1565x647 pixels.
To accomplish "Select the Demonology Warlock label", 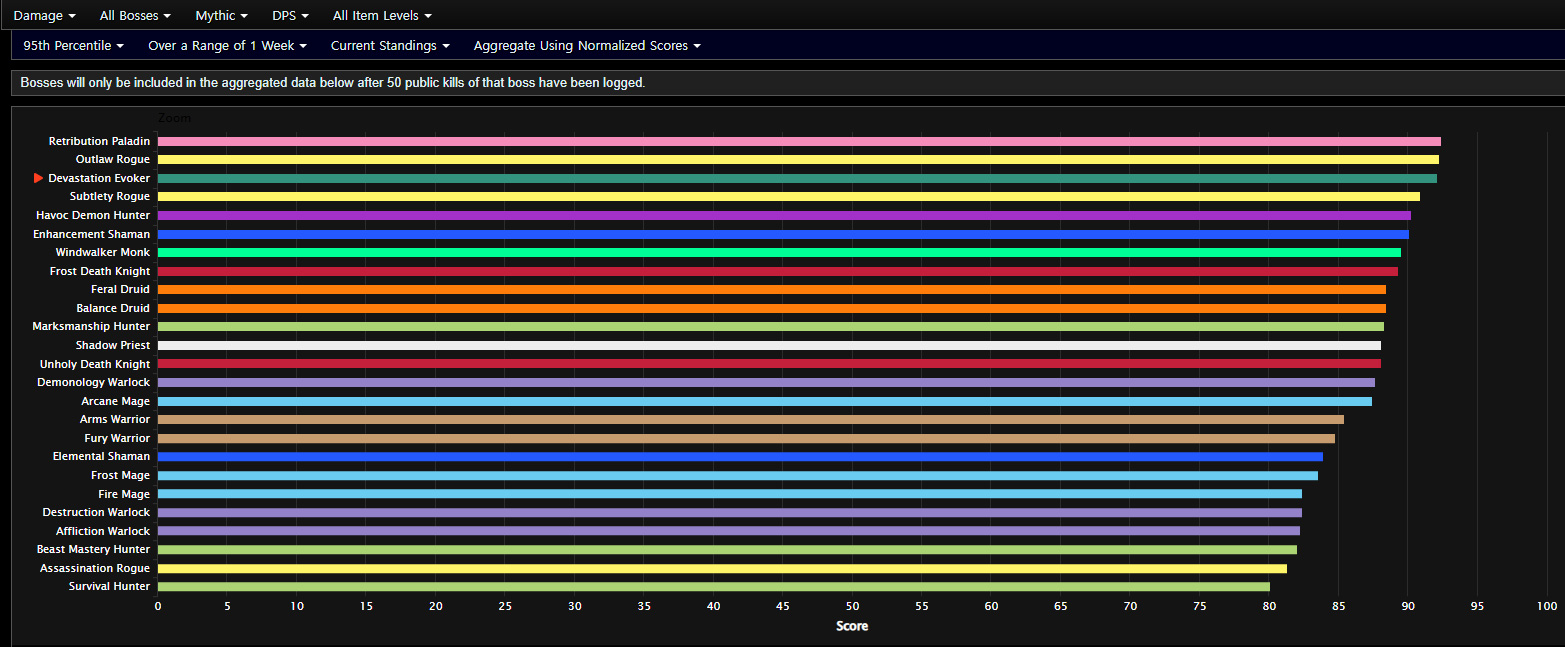I will pos(94,382).
